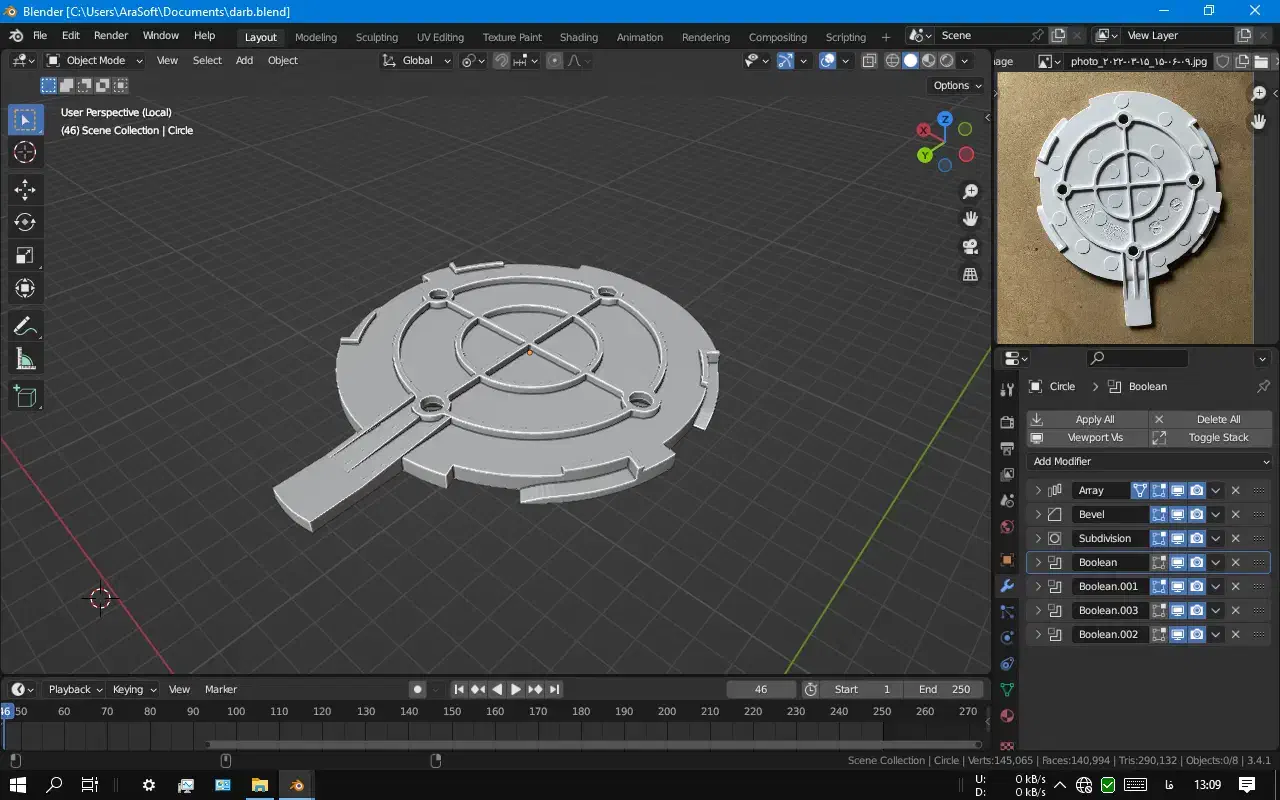Select the Move tool in the left toolbar
The height and width of the screenshot is (800, 1280).
click(x=25, y=189)
